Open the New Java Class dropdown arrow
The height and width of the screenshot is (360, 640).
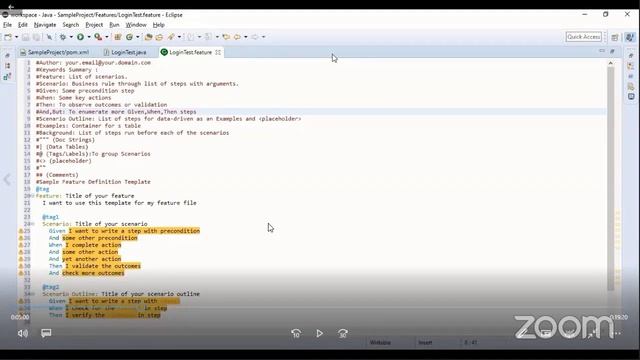pos(138,37)
